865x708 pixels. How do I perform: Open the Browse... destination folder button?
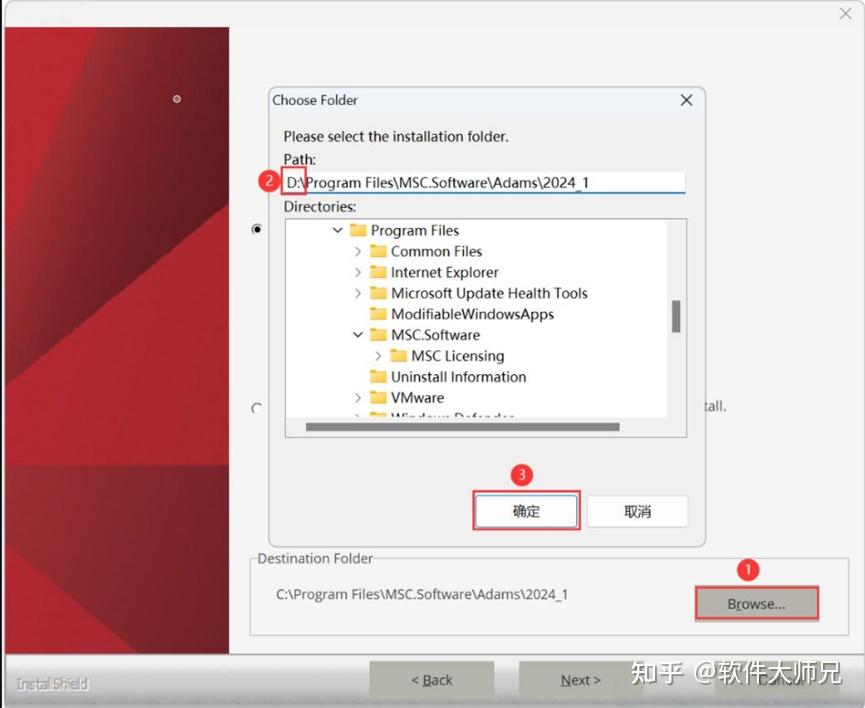tap(756, 604)
